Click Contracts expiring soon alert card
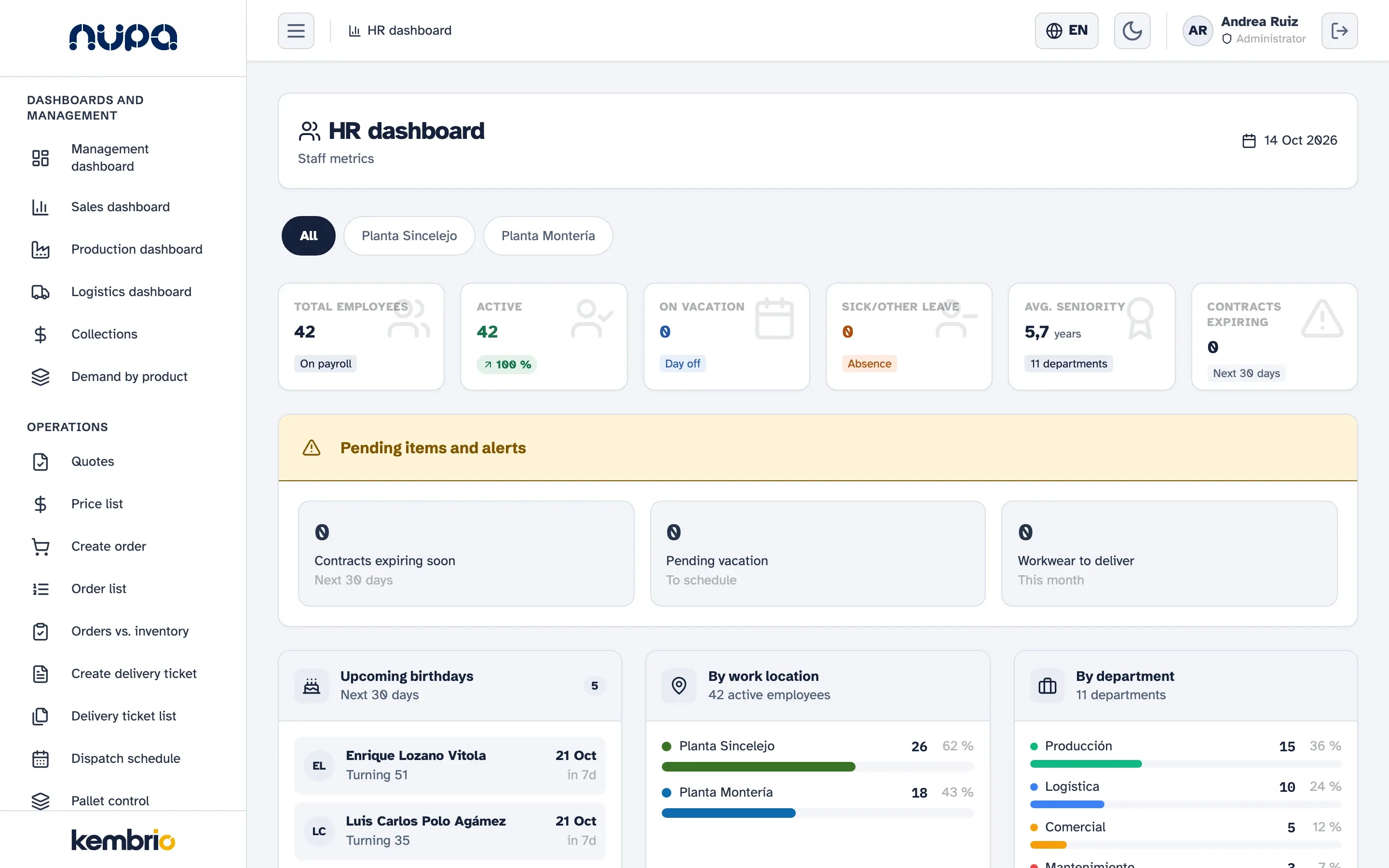 466,554
